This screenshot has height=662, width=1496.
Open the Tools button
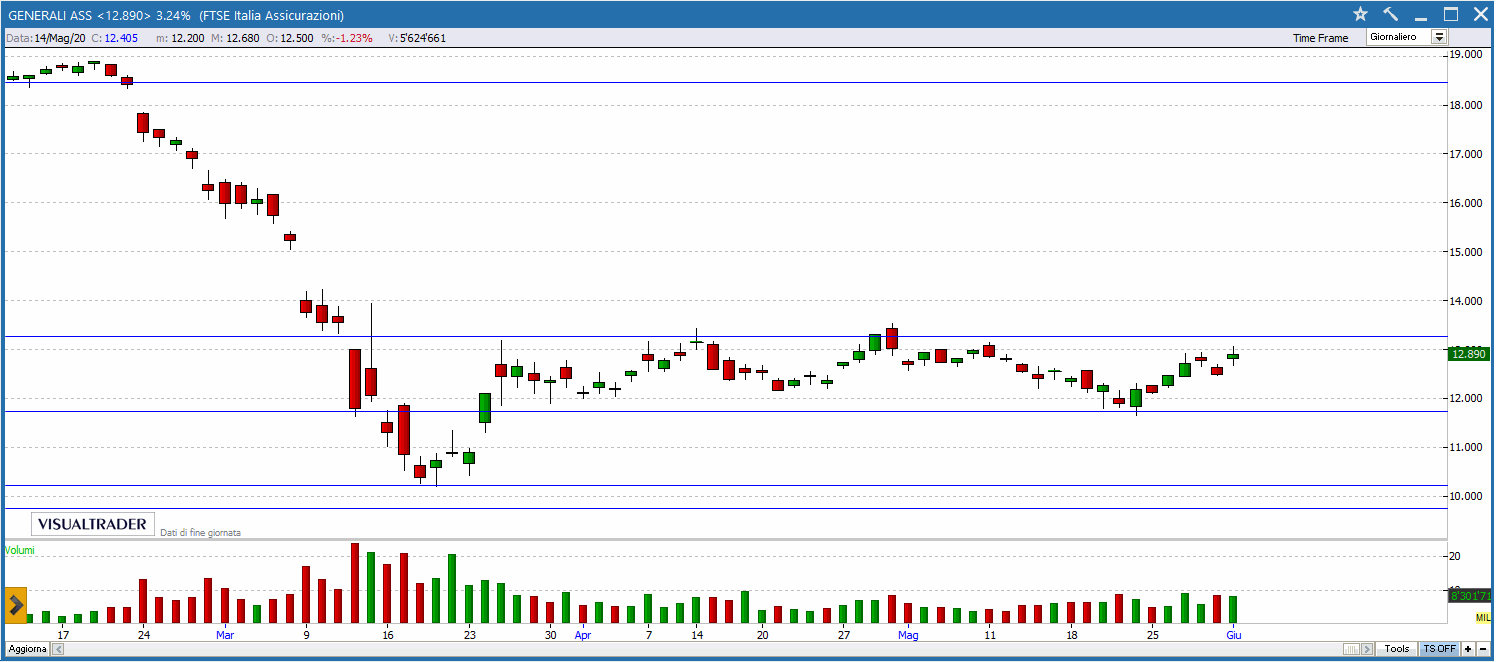(1397, 649)
